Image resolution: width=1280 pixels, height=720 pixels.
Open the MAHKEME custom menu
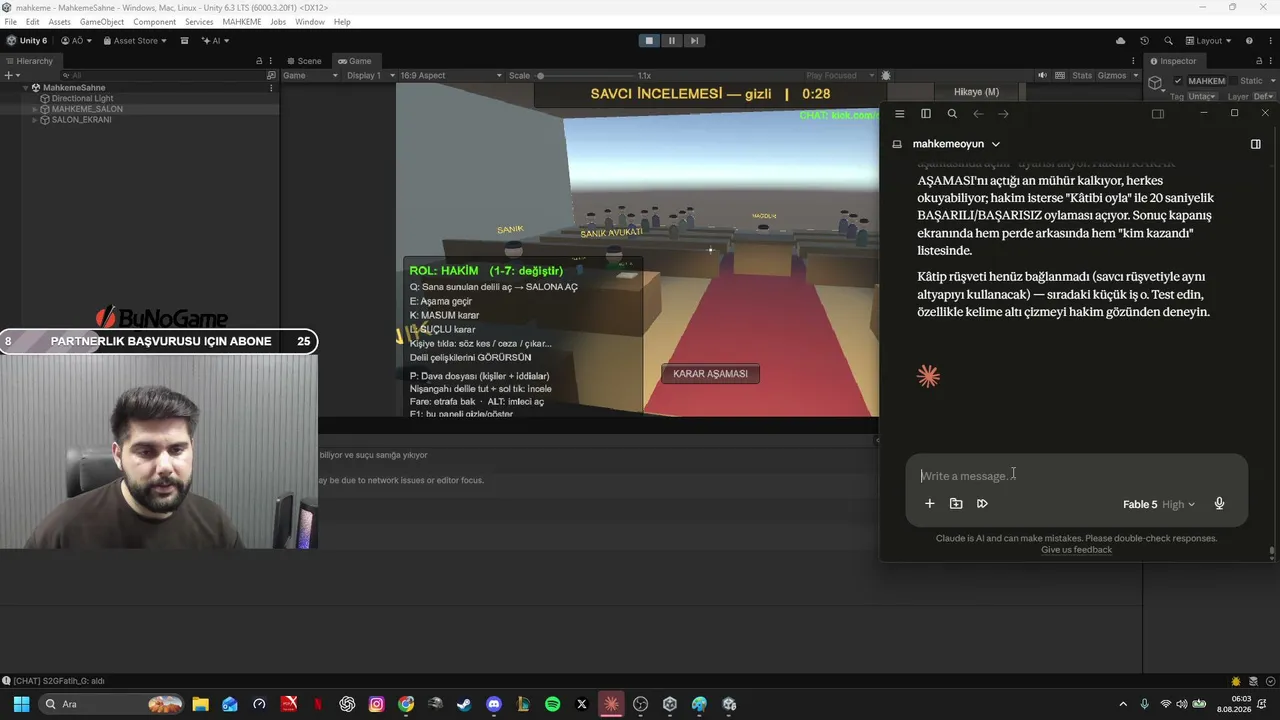coord(242,22)
